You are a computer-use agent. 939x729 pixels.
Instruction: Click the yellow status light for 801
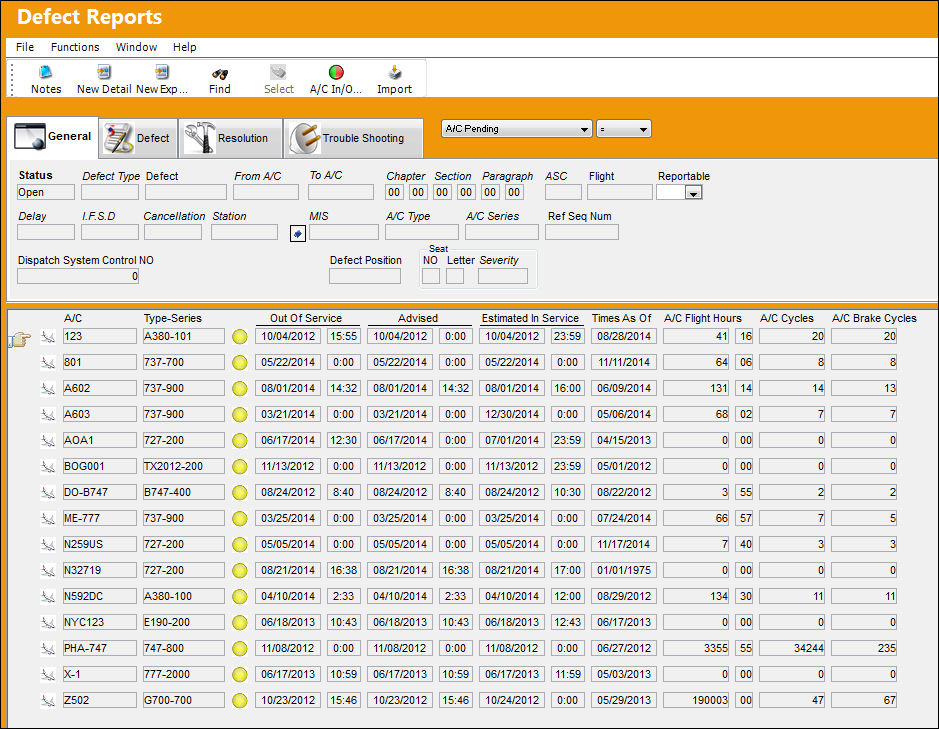click(x=240, y=363)
